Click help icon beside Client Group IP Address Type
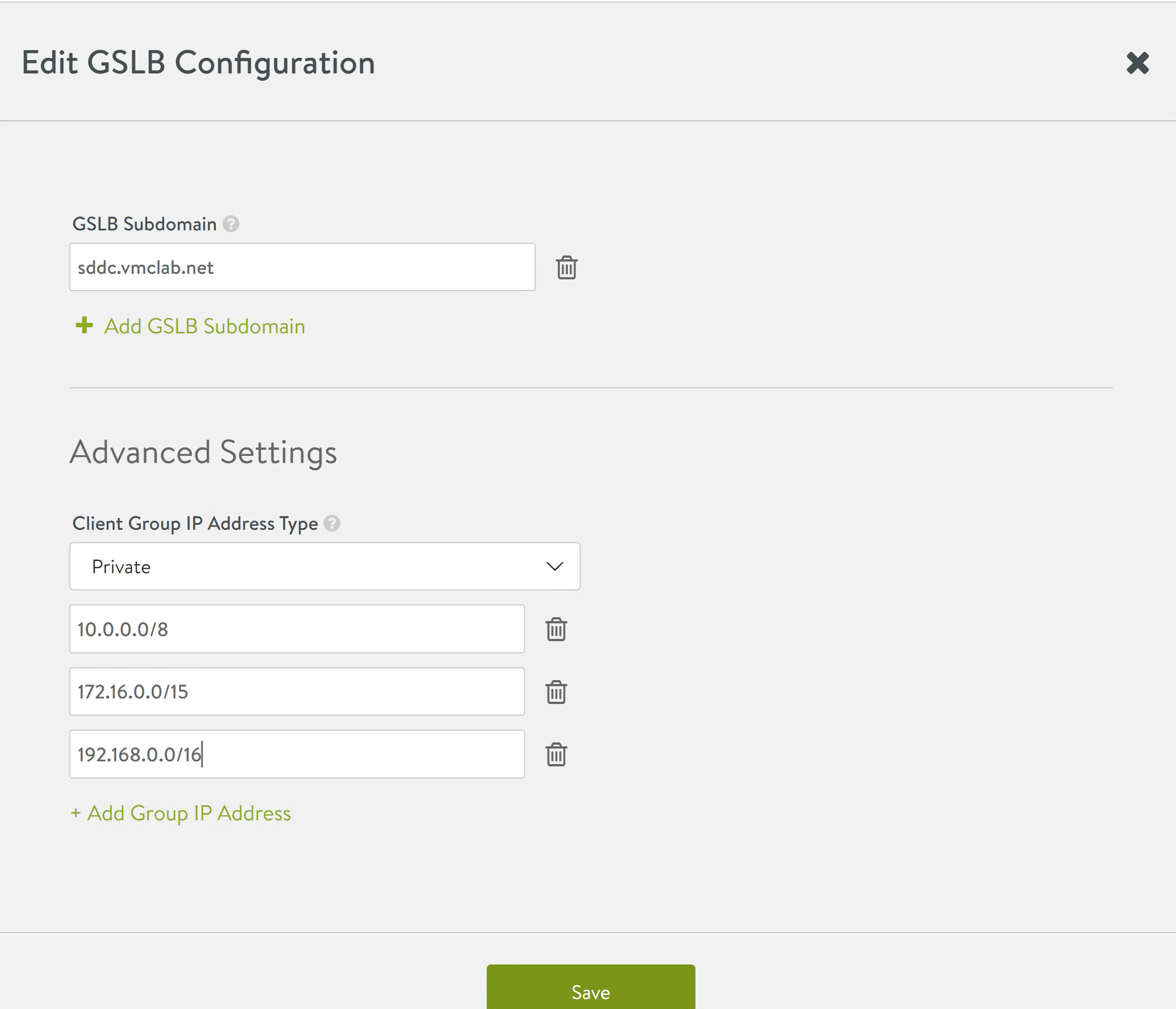This screenshot has width=1176, height=1009. pyautogui.click(x=332, y=523)
